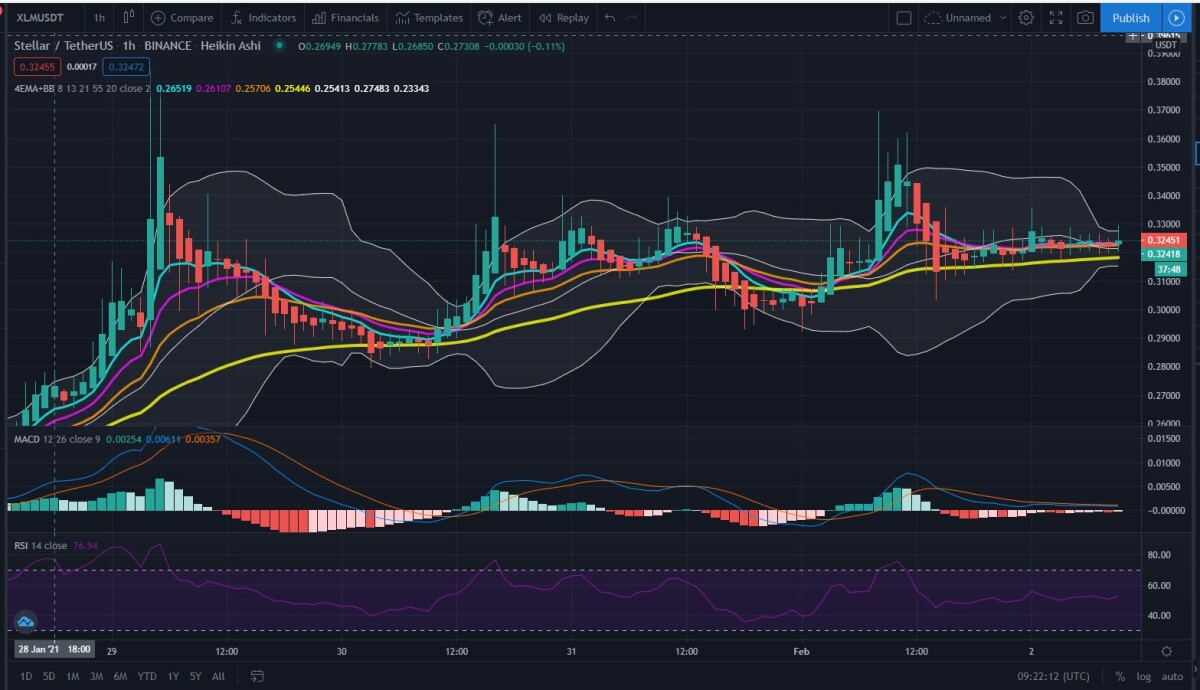Viewport: 1200px width, 690px height.
Task: Open the 1h timeframe interval dropdown
Action: click(99, 18)
